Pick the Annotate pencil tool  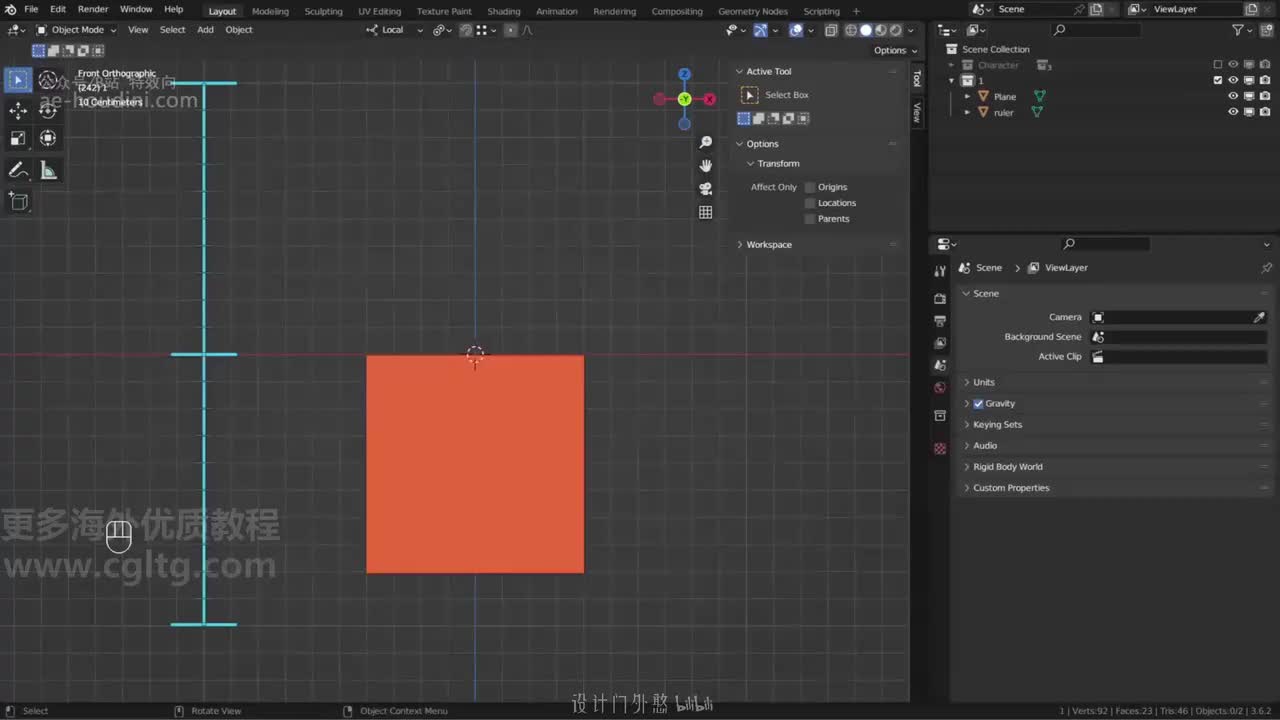pos(18,171)
